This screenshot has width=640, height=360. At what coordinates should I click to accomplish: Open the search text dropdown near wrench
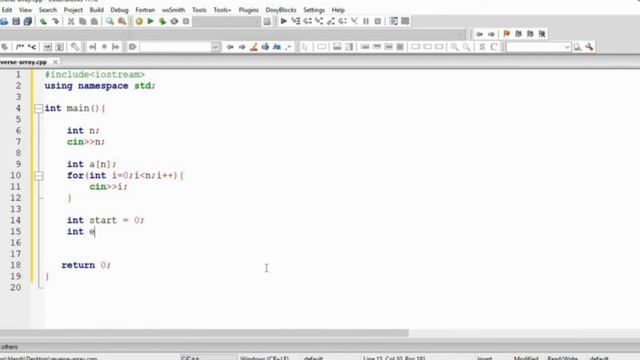(x=567, y=47)
